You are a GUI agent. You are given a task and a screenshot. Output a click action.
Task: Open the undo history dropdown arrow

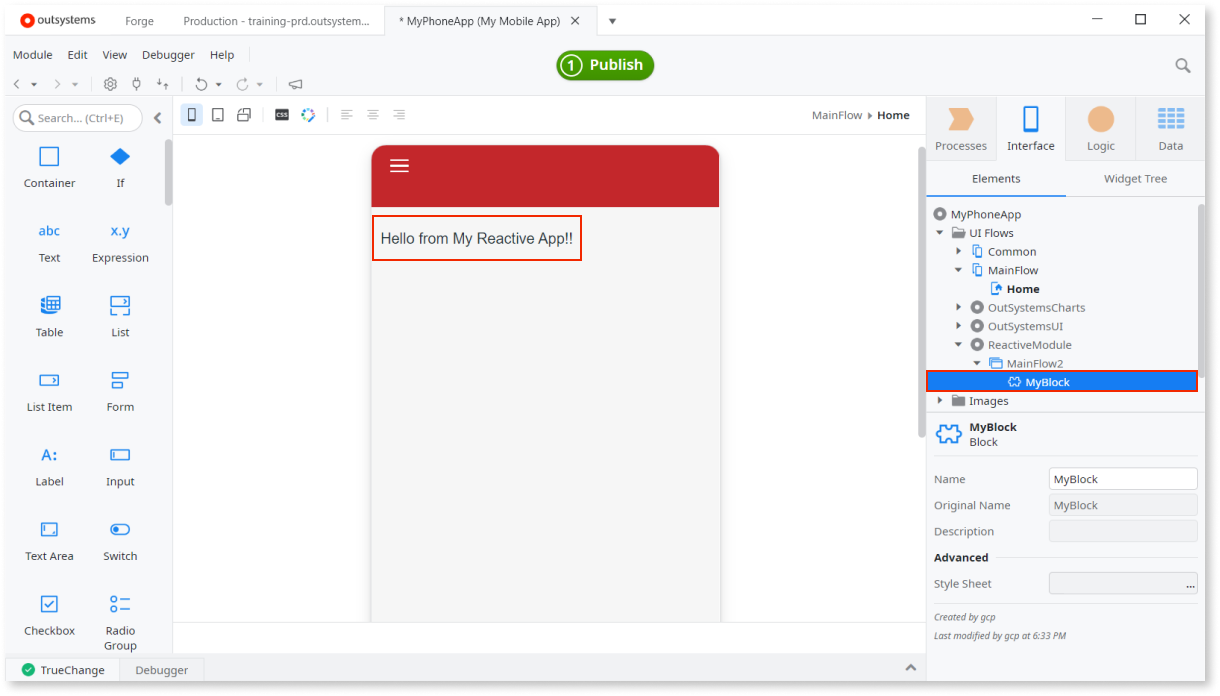pos(218,84)
